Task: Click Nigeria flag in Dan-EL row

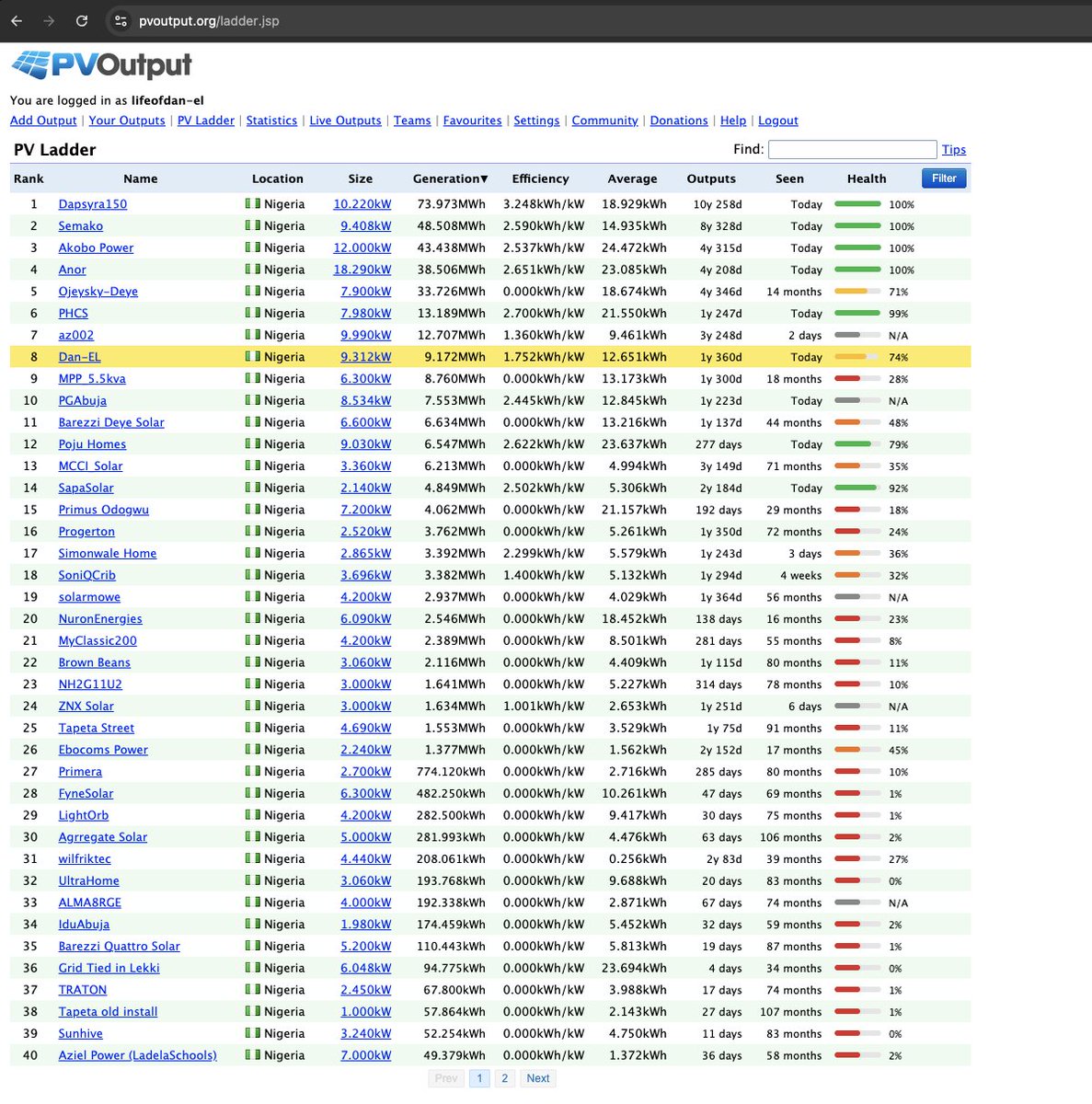Action: coord(252,357)
